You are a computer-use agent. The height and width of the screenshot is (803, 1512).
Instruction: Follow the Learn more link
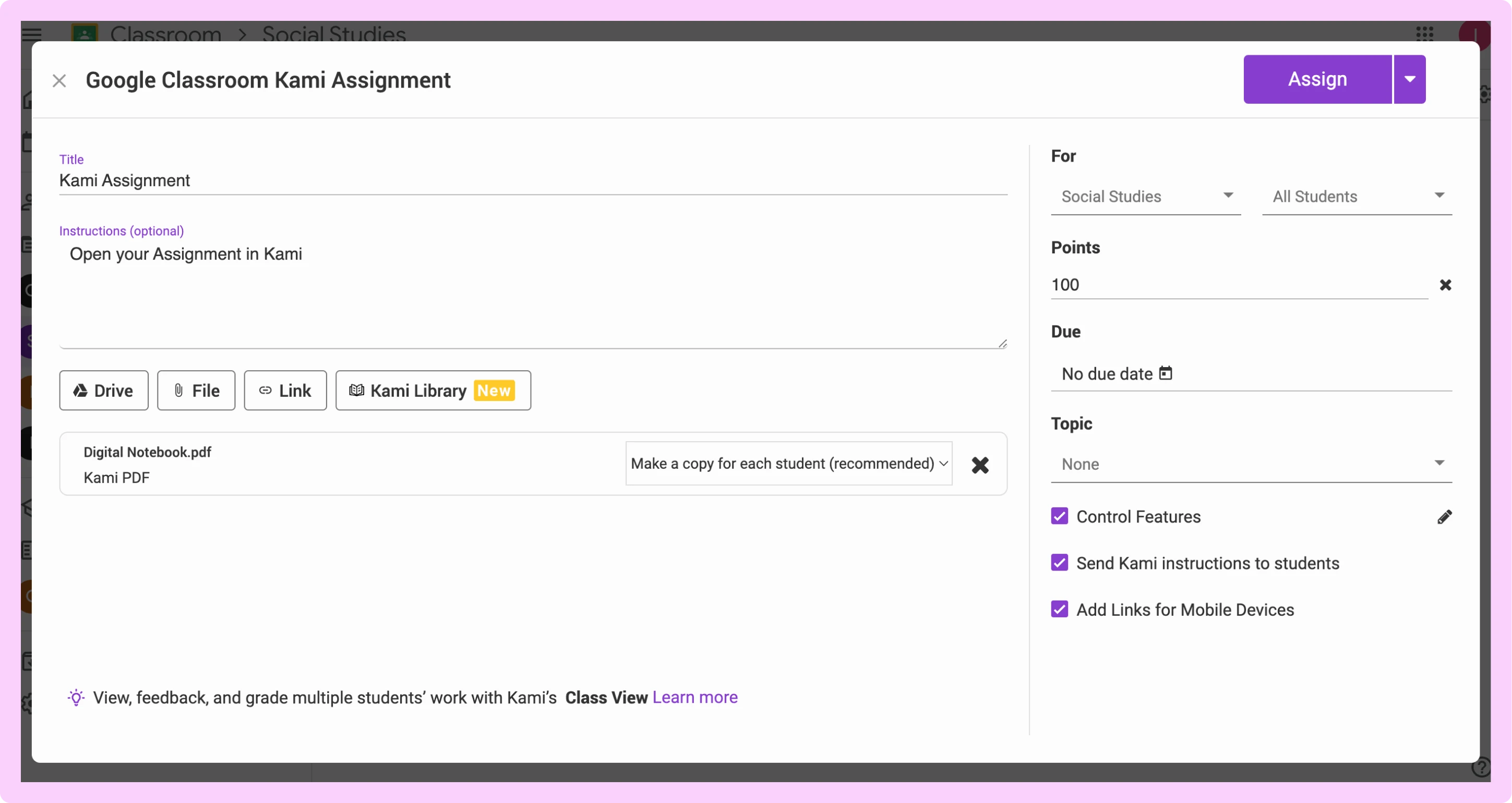[x=694, y=698]
